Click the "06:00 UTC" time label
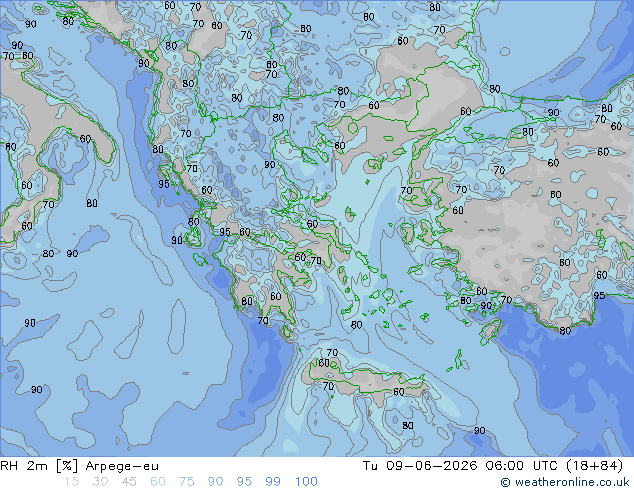This screenshot has height=490, width=634. (x=521, y=466)
